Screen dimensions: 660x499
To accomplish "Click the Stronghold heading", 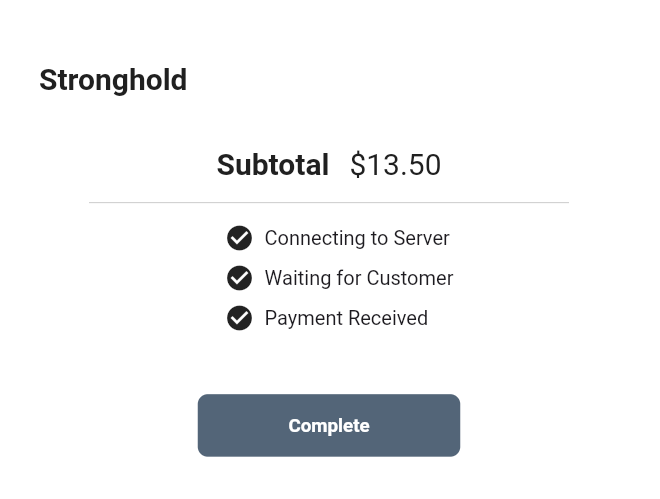I will [x=113, y=80].
